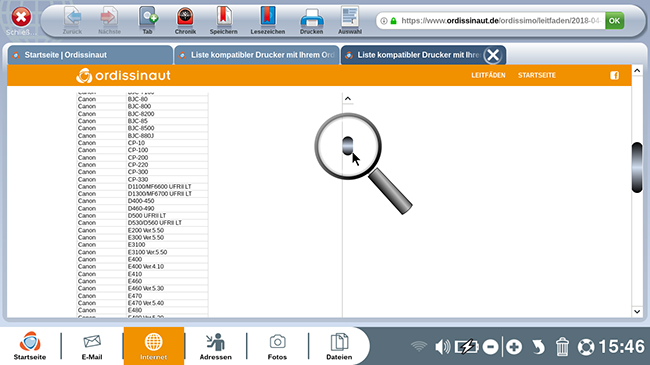Select the E410 table cell
Screen dimensions: 650x365
167,274
